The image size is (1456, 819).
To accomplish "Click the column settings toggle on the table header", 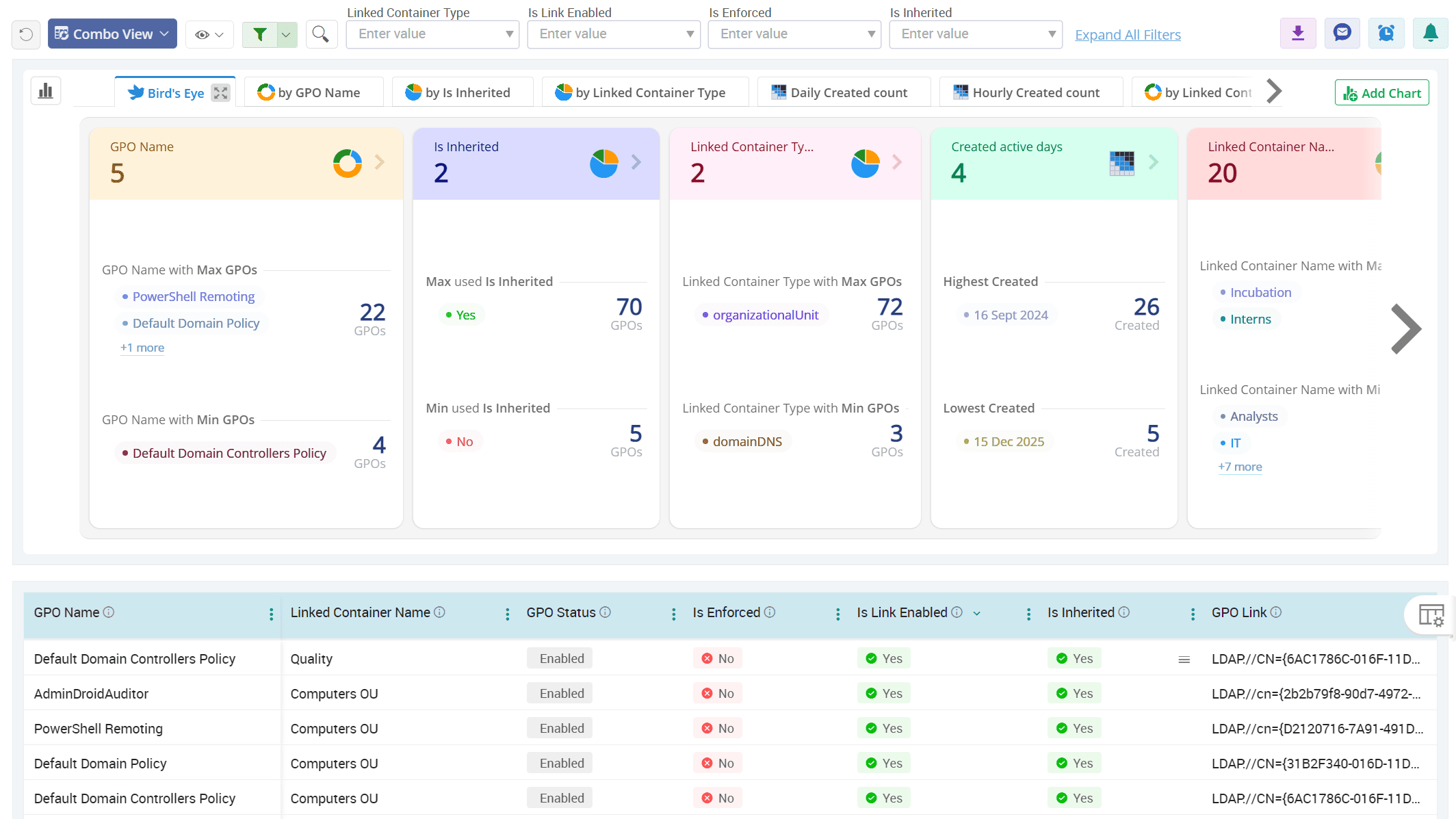I will pos(1431,614).
